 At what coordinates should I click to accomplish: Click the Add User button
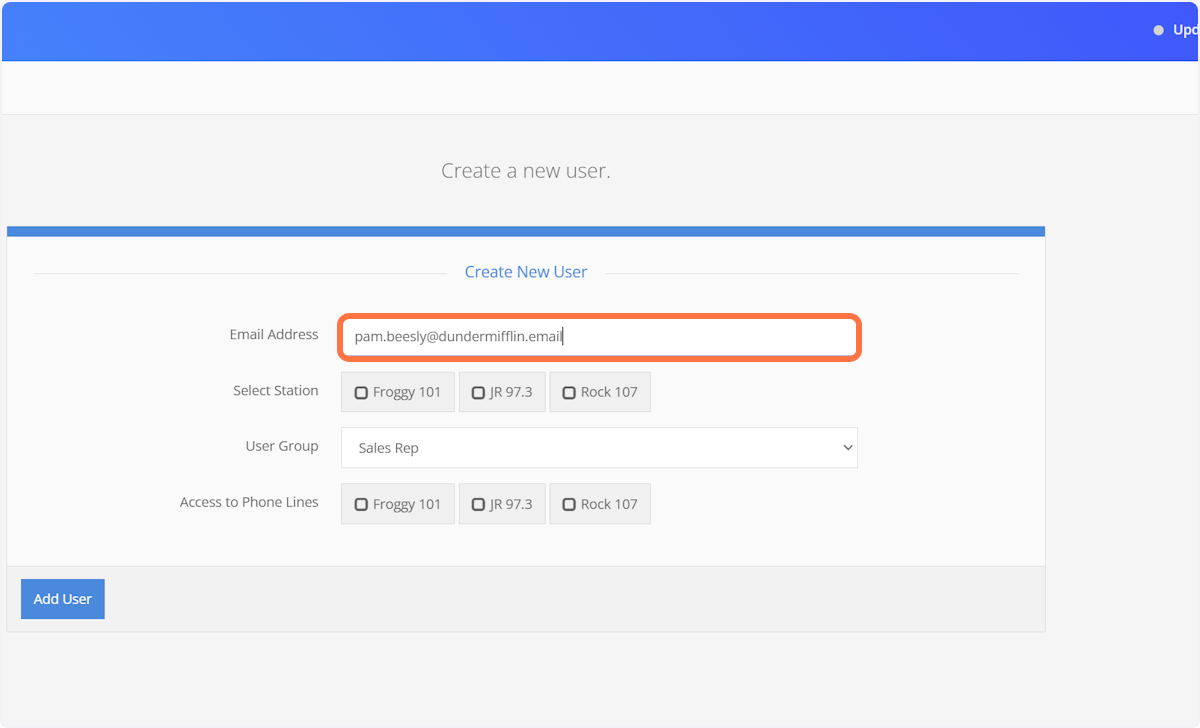(x=62, y=598)
